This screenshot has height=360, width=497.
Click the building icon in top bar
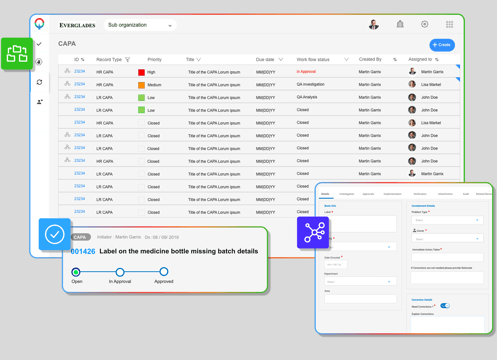coord(400,24)
